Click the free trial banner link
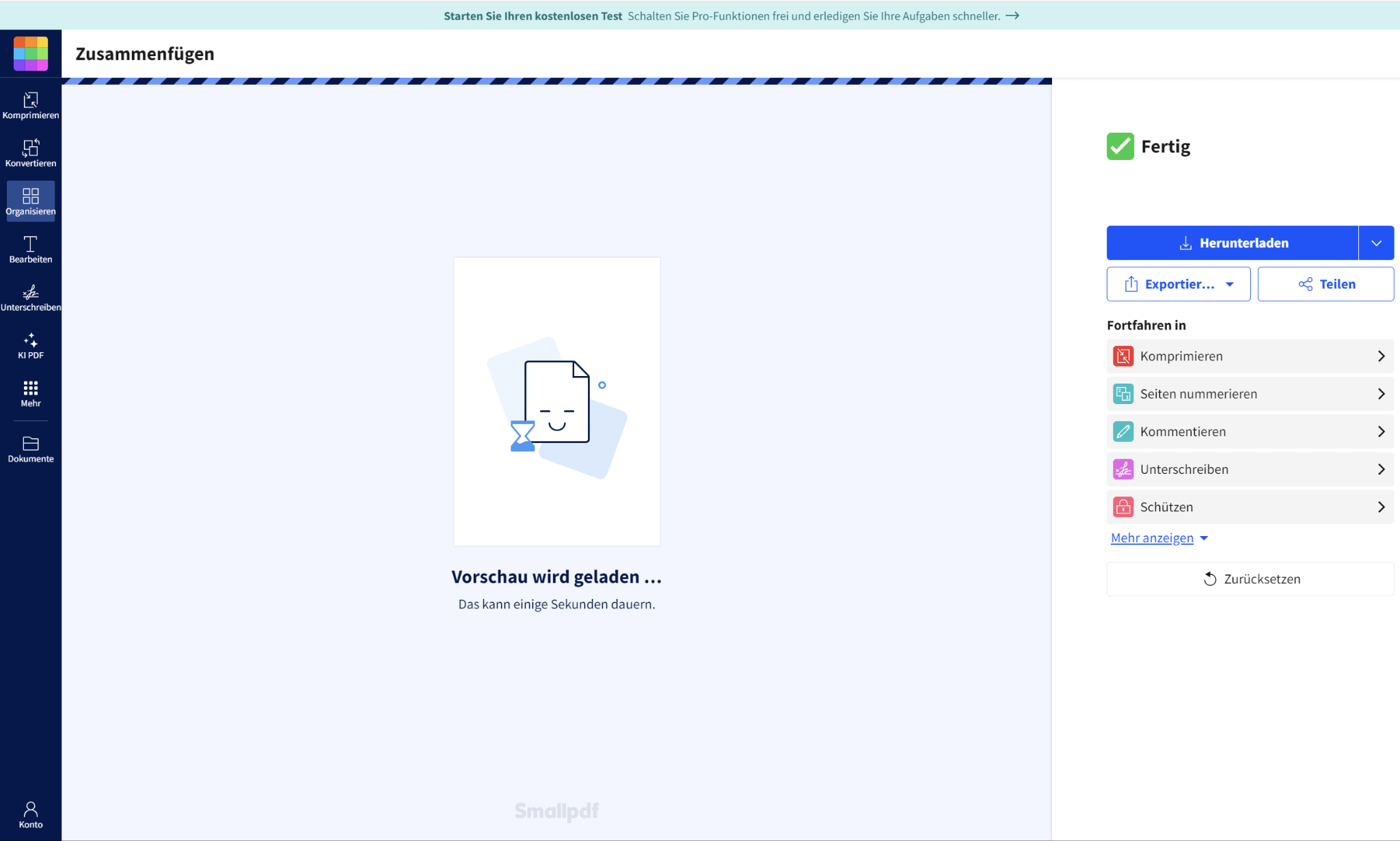The image size is (1400, 841). tap(731, 16)
